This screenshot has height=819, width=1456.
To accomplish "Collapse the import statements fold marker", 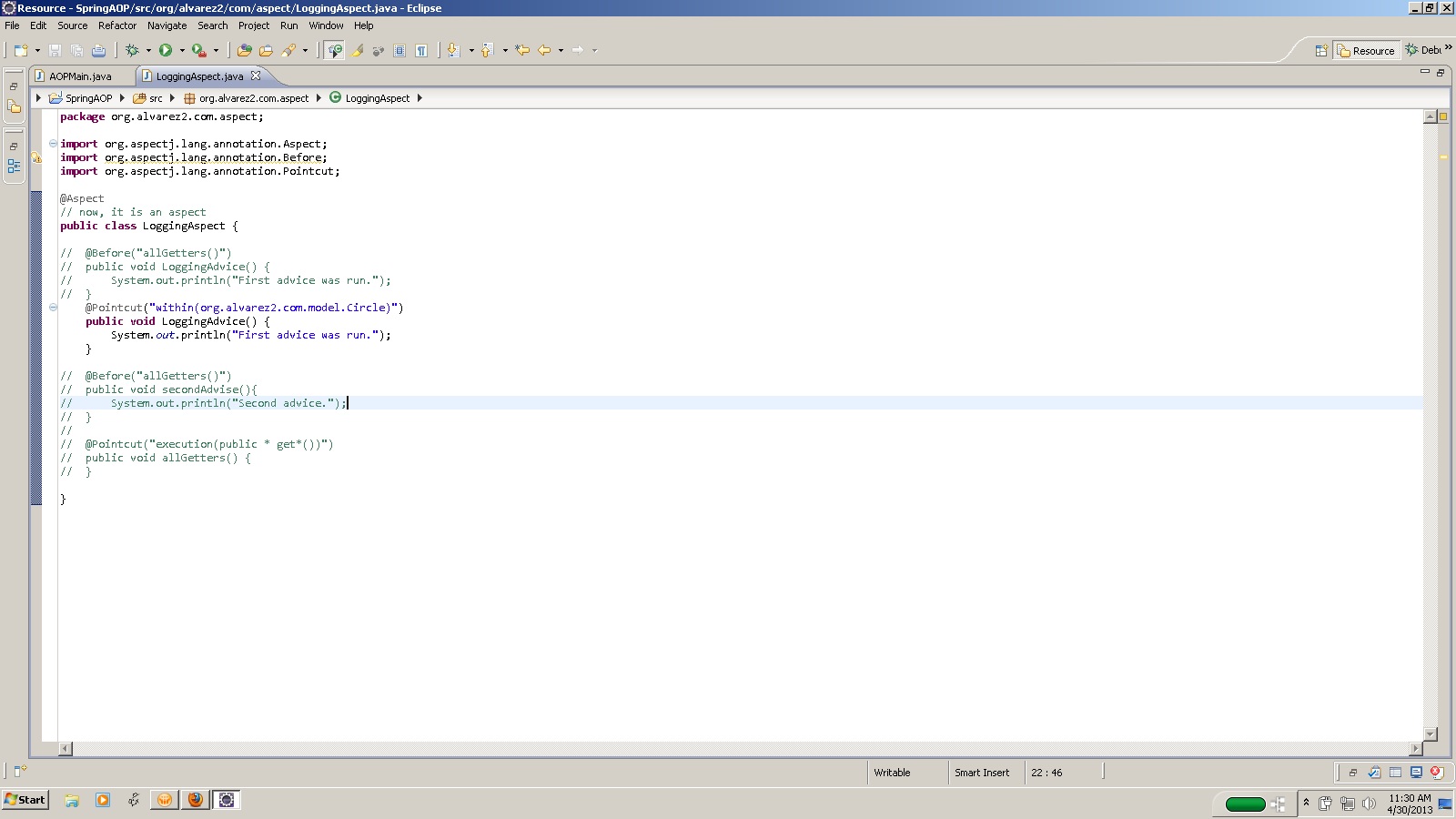I will pyautogui.click(x=53, y=144).
